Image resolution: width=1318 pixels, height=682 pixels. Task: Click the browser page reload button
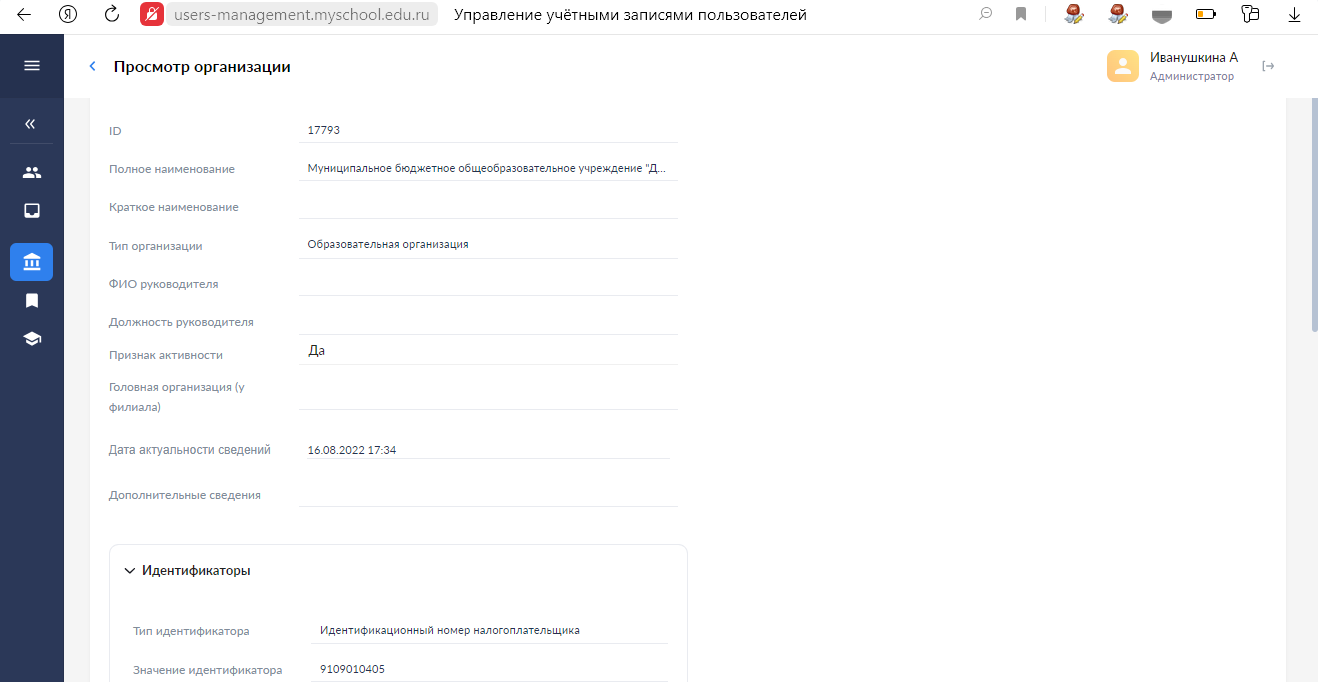pos(112,14)
